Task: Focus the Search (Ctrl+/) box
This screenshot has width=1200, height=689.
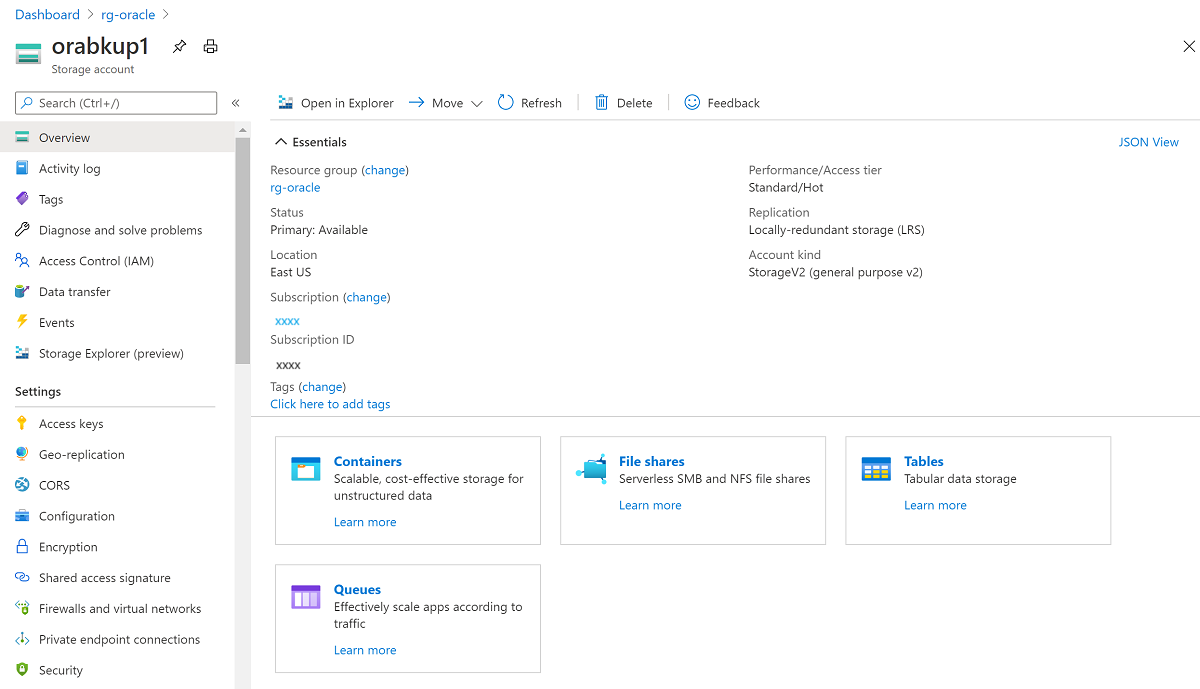Action: tap(116, 103)
